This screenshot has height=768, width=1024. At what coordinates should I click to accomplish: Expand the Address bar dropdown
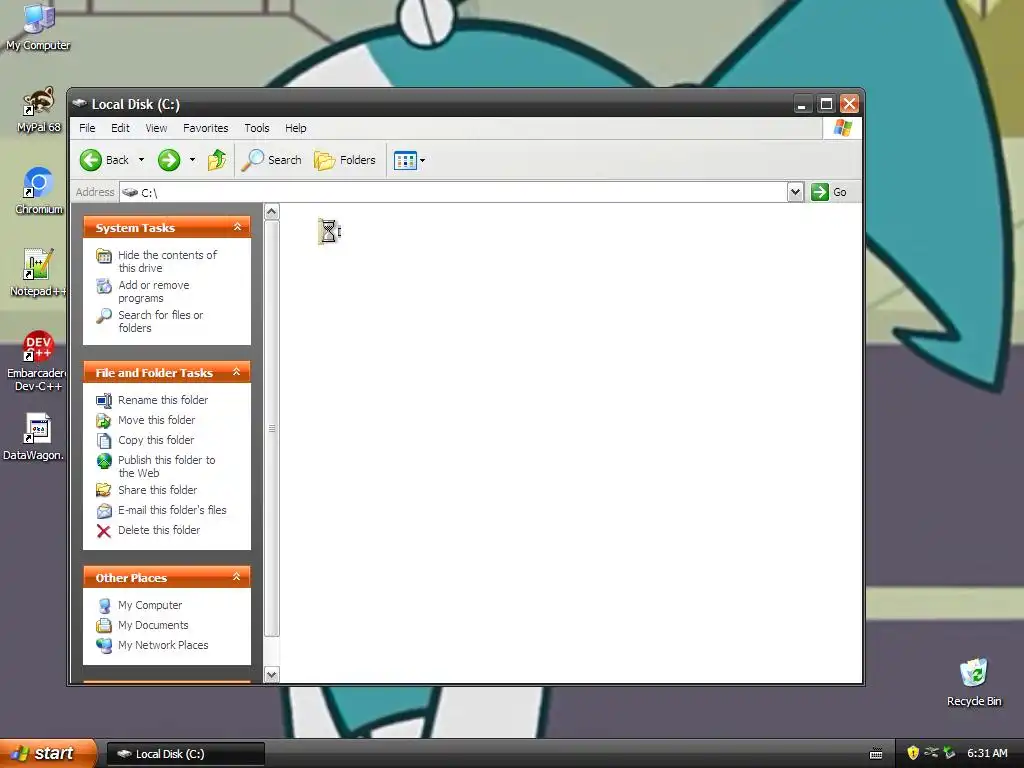(795, 192)
